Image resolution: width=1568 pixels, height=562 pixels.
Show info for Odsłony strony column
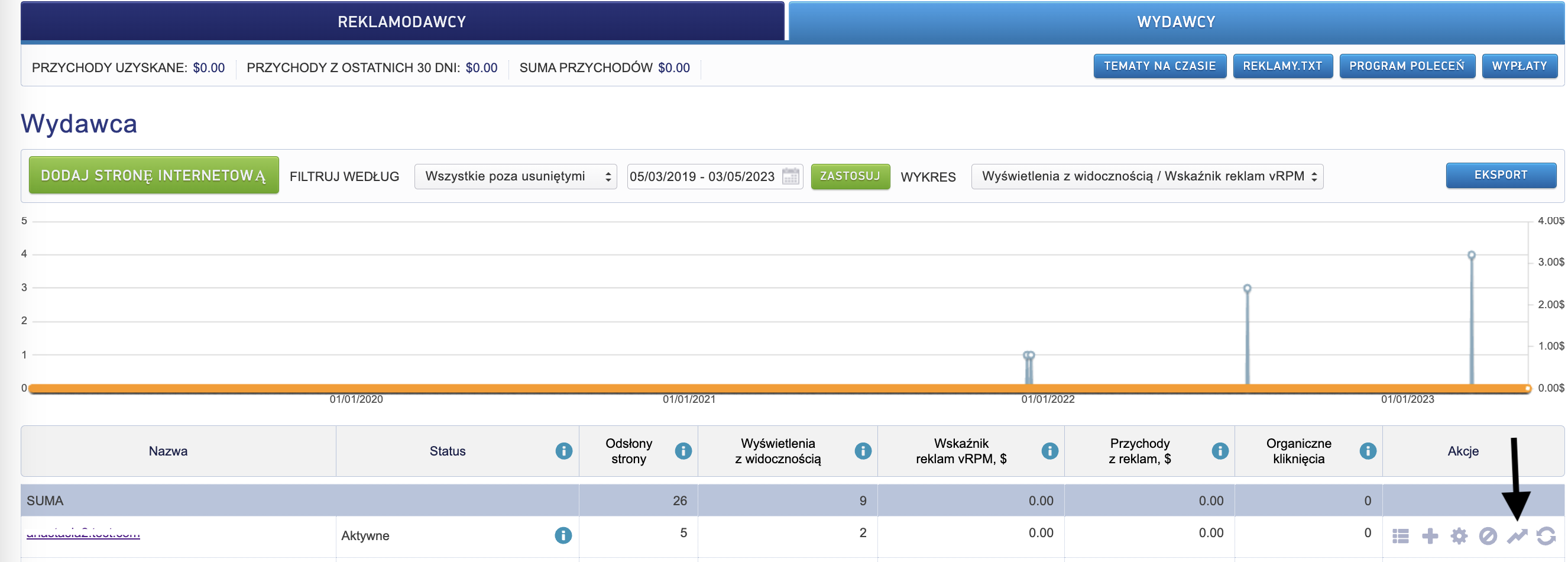point(683,451)
